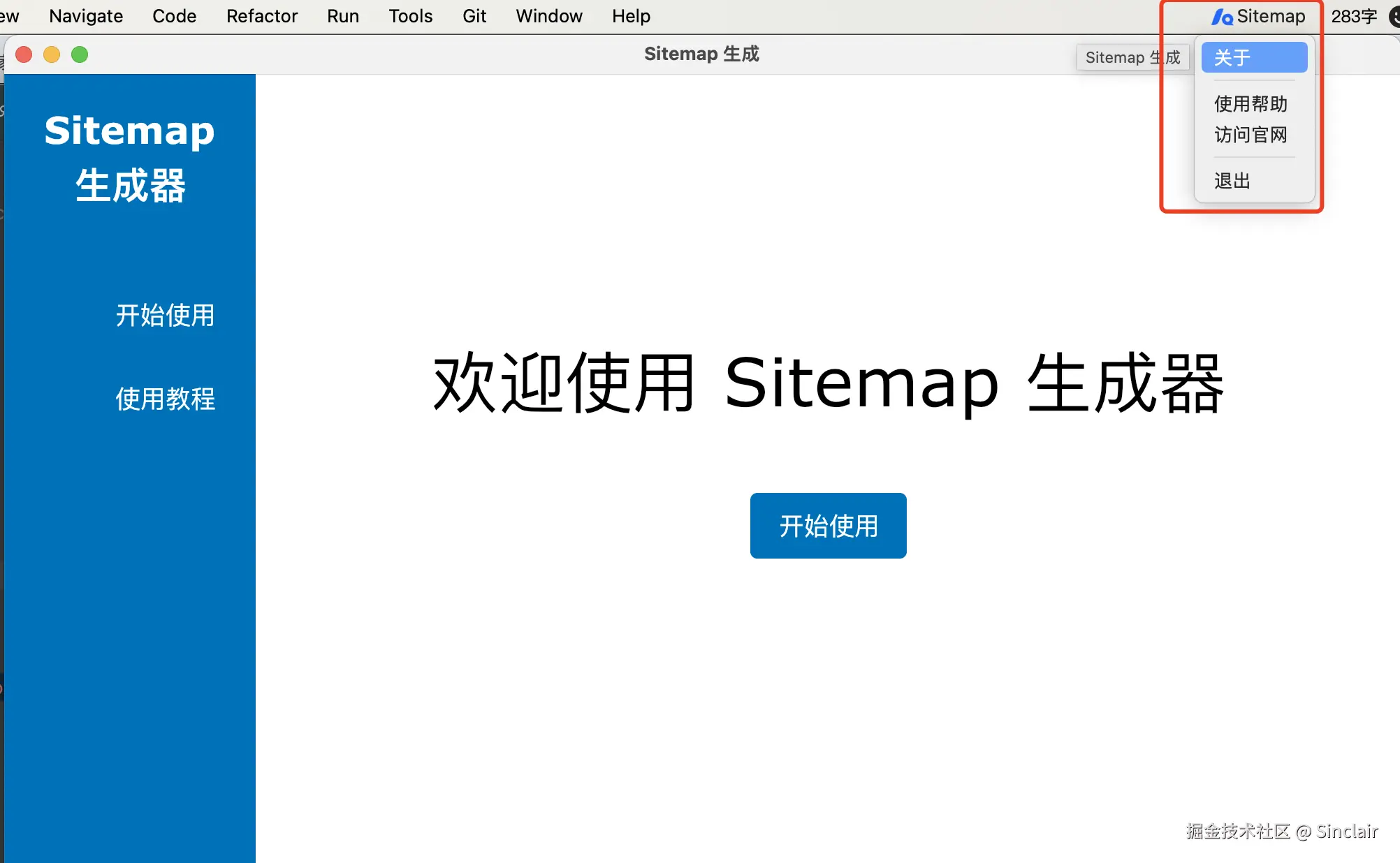Click the Sitemap 生成器 sidebar logo title

tap(130, 158)
